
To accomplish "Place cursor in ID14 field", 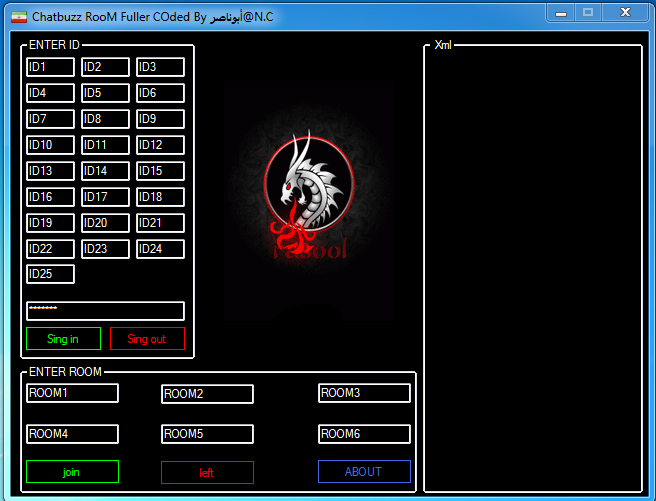I will point(105,171).
